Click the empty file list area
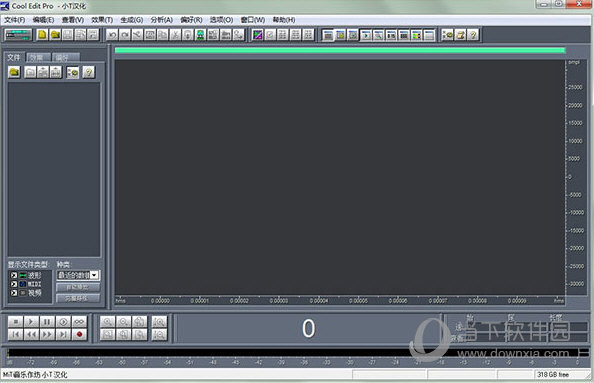The width and height of the screenshot is (594, 383). pos(54,169)
